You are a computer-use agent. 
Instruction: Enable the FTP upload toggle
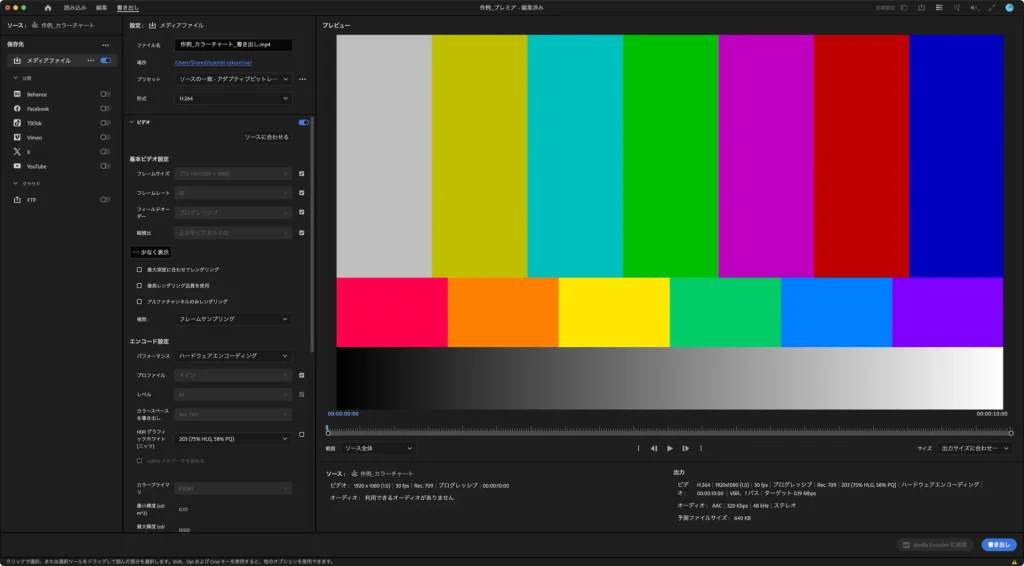[105, 200]
